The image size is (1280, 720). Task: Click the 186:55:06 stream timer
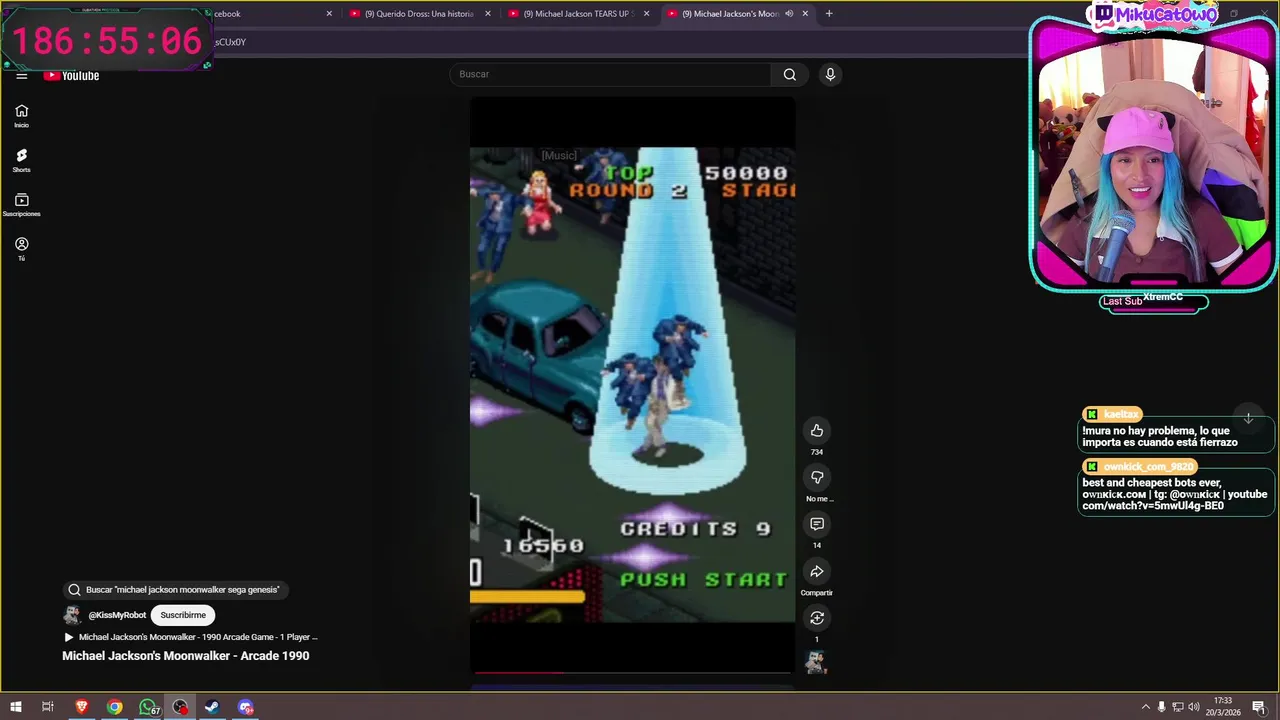point(107,41)
